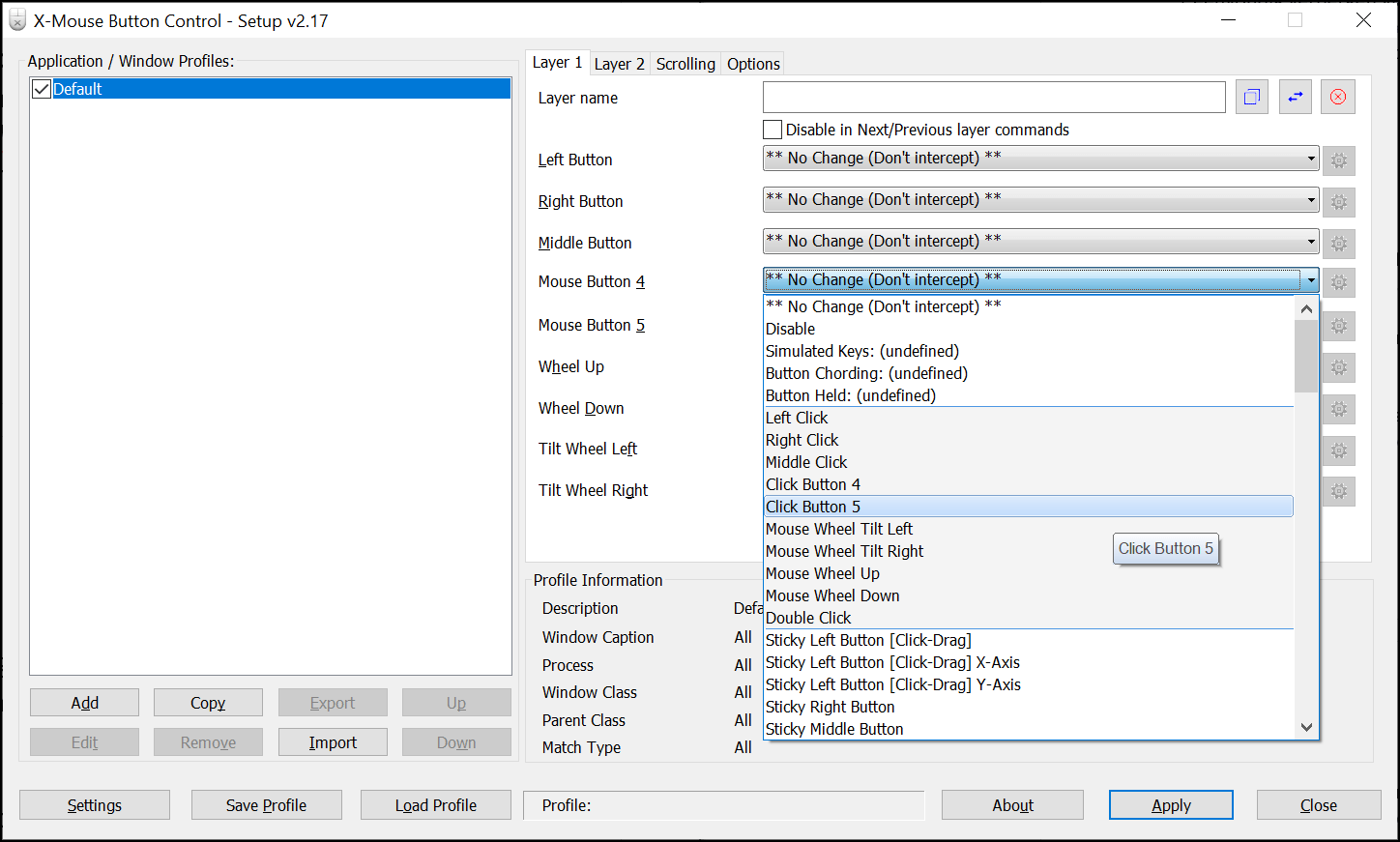Pick Right Click in the list
1400x842 pixels.
[1029, 440]
